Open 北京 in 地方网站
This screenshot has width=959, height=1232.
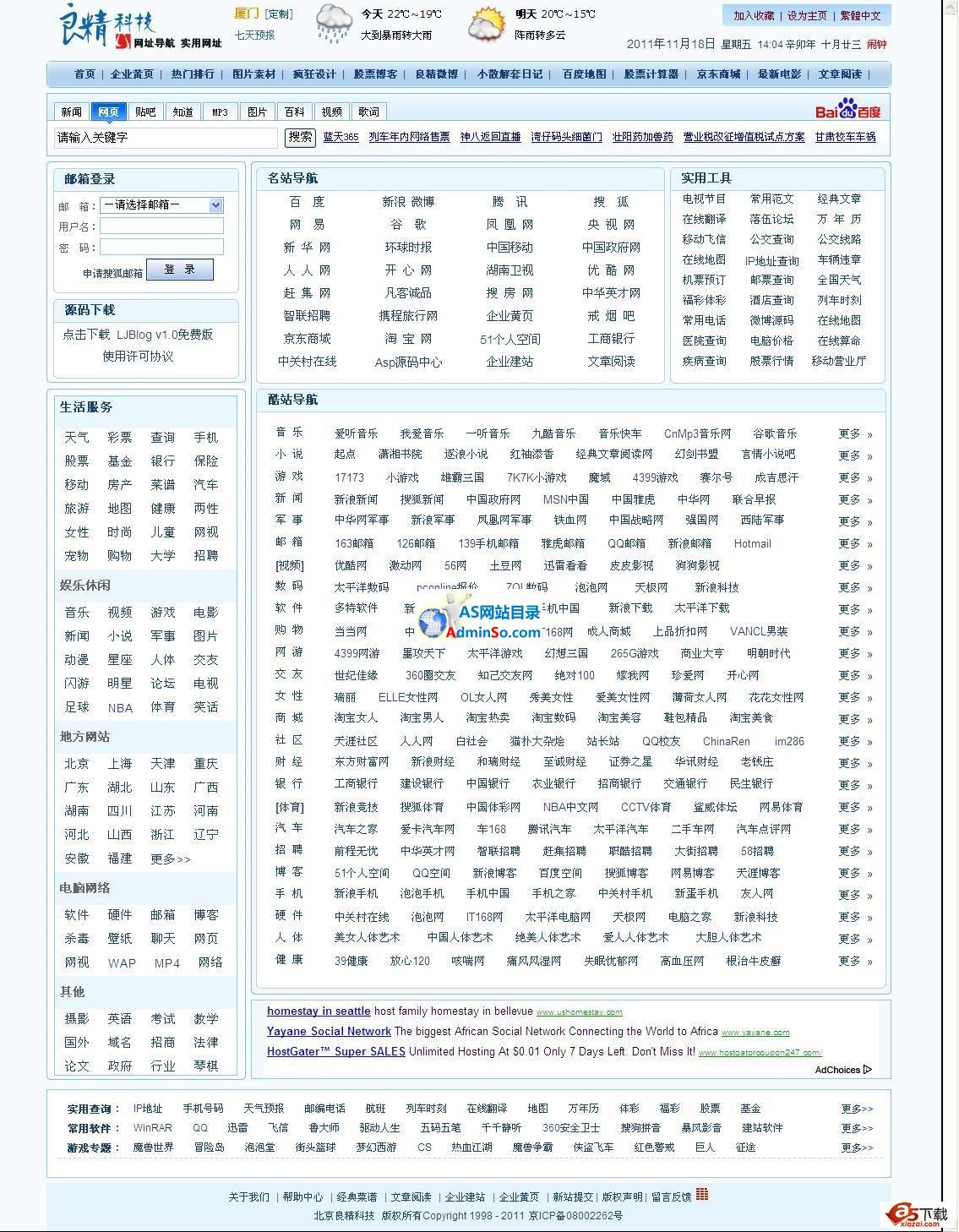(77, 764)
